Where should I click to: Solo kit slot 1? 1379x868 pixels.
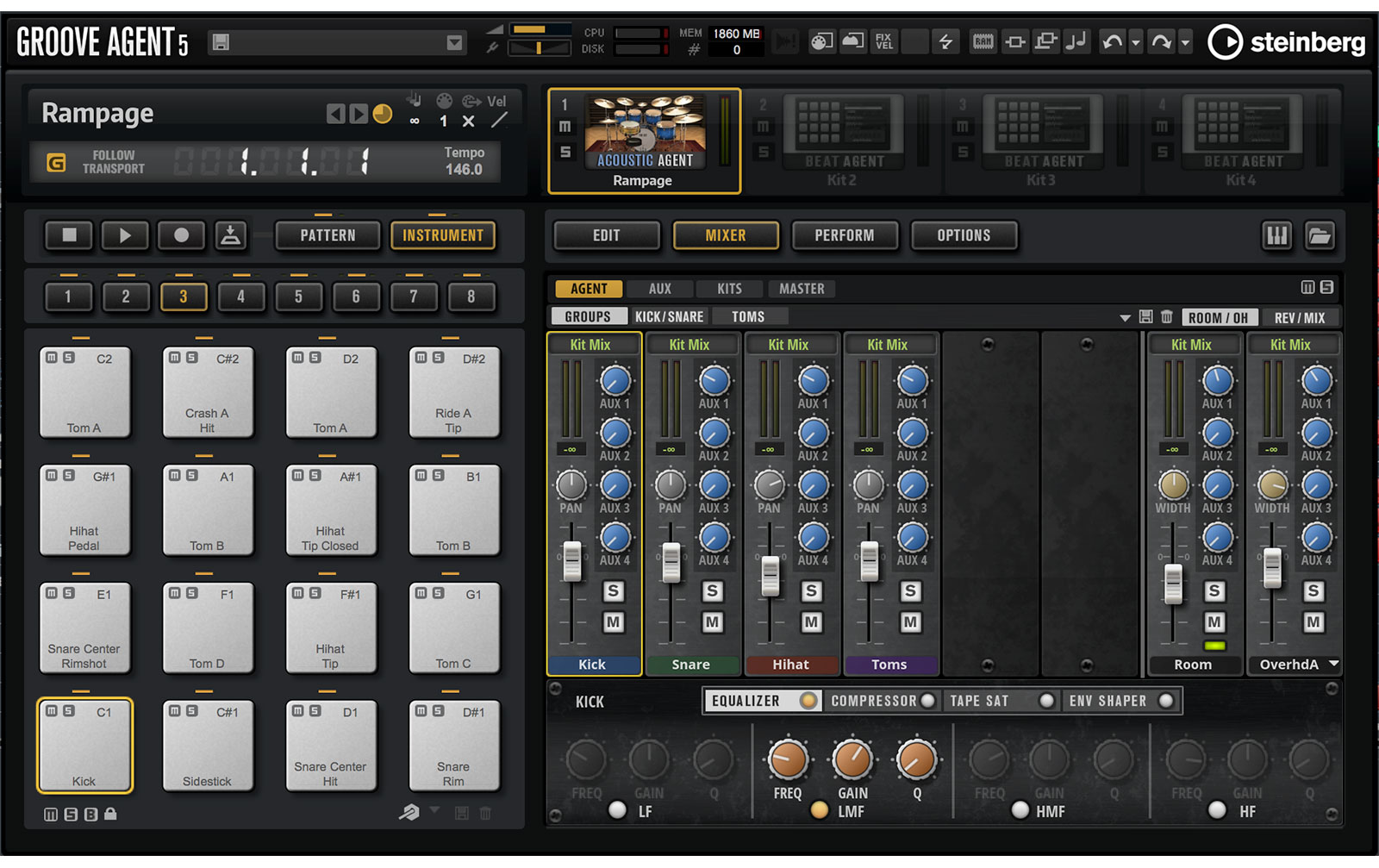(565, 152)
